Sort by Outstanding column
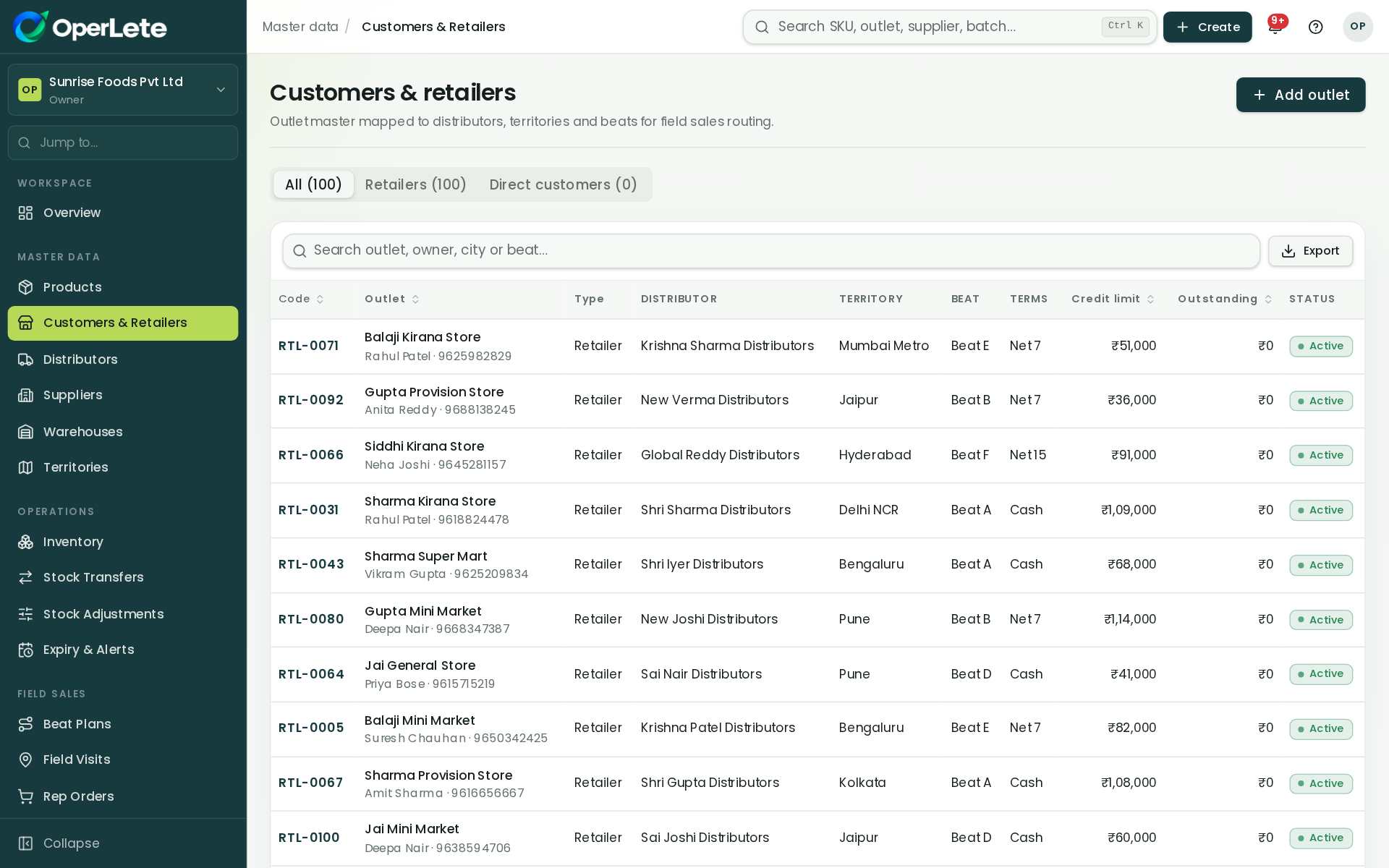1389x868 pixels. [1224, 299]
